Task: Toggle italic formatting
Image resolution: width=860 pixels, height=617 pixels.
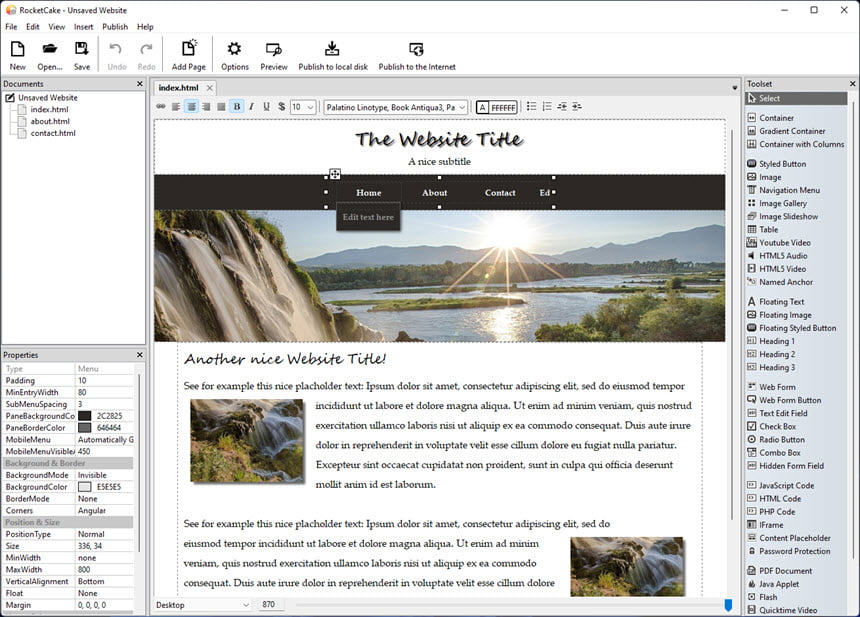Action: point(251,106)
